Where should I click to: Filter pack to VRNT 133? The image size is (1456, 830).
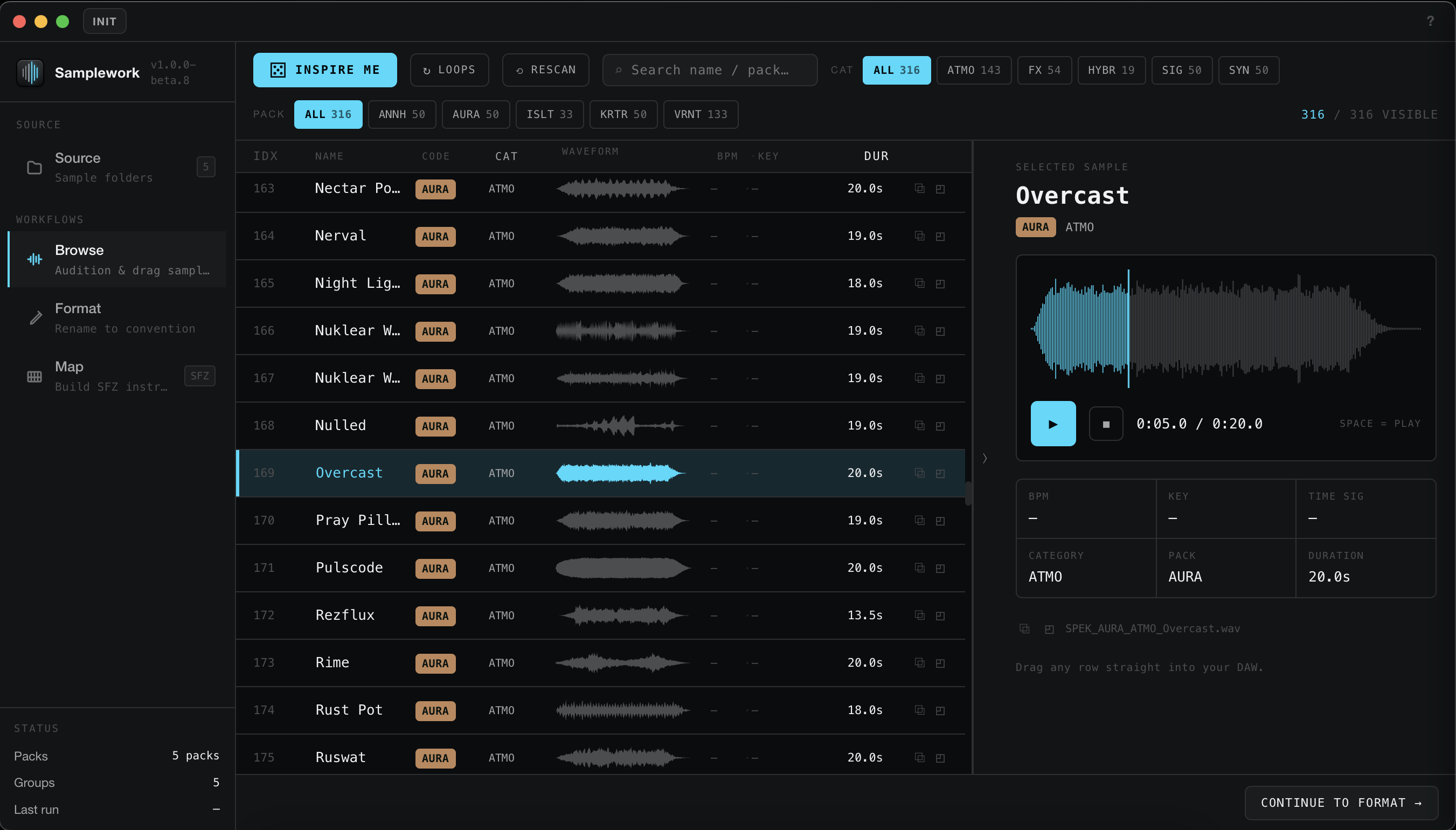pyautogui.click(x=701, y=114)
